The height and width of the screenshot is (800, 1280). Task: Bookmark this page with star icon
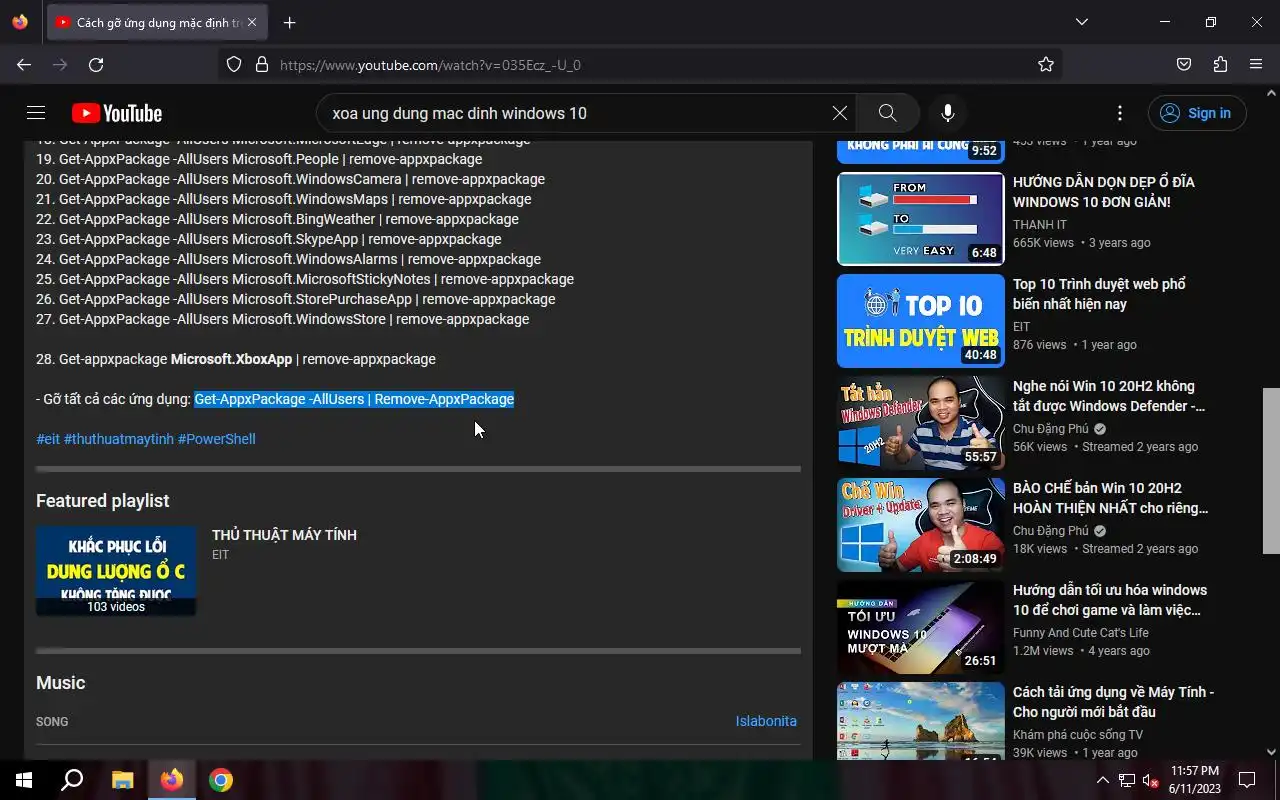[1046, 65]
